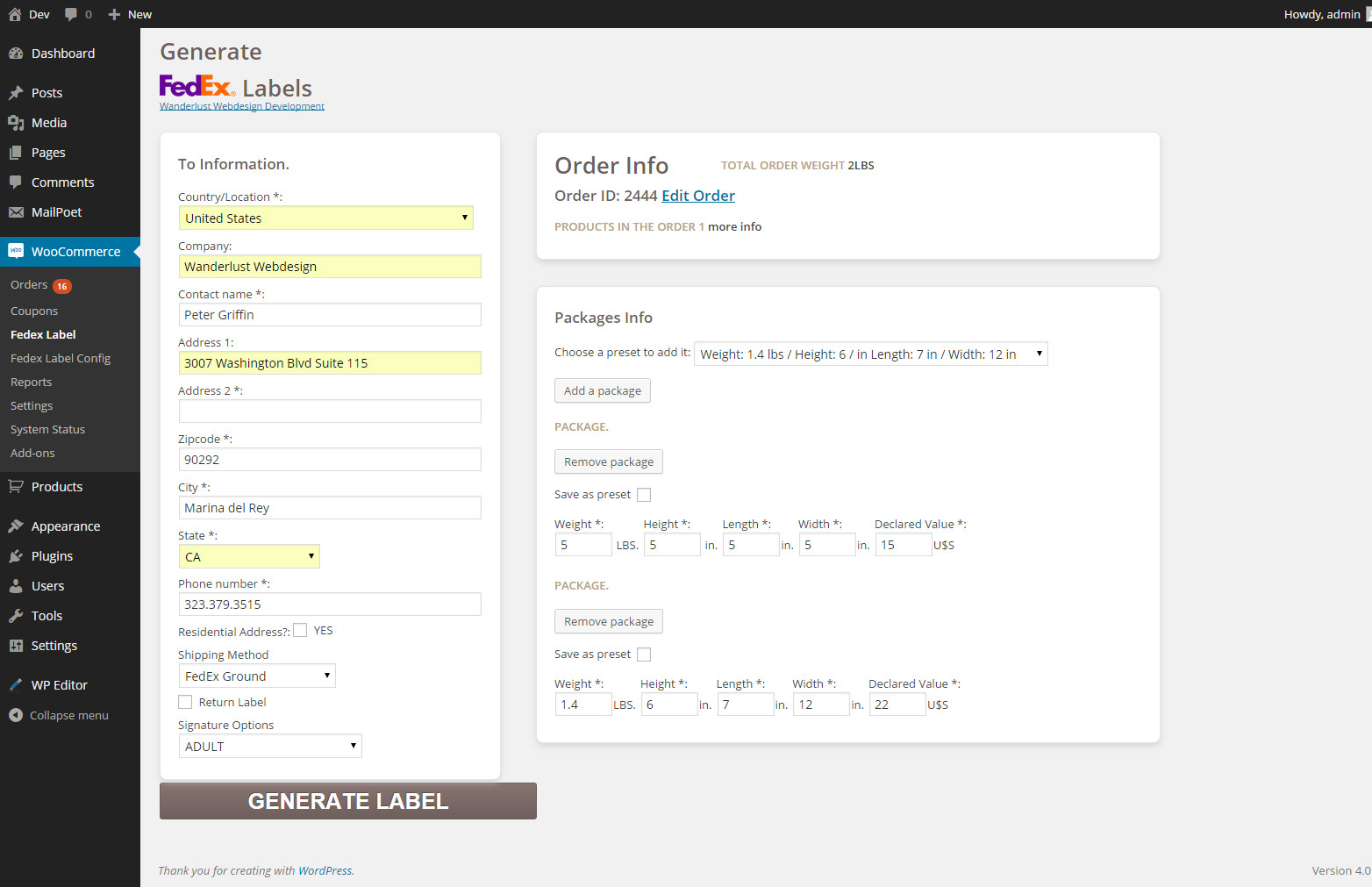
Task: Open System Status submenu item
Action: coord(47,429)
